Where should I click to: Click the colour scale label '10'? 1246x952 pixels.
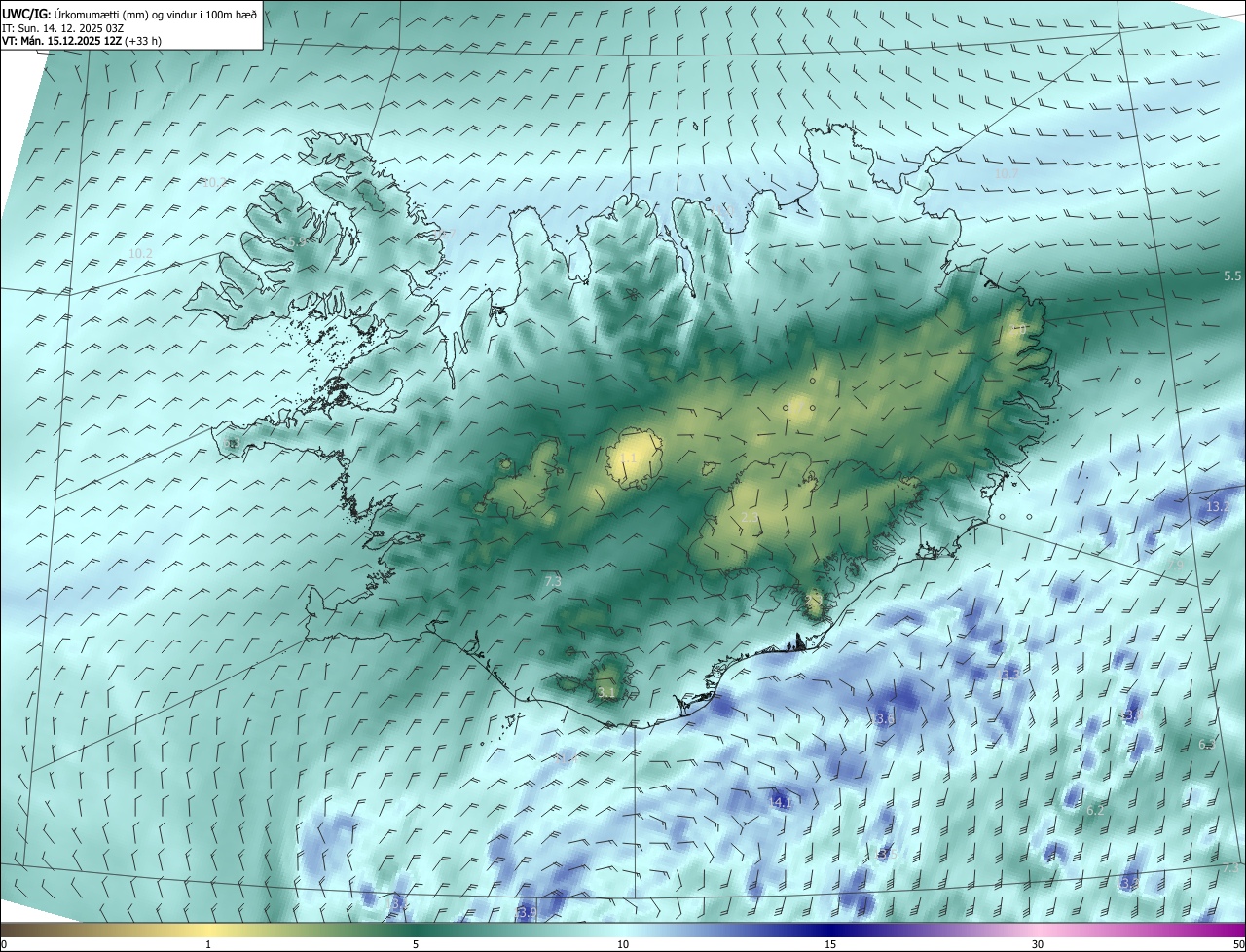point(623,944)
